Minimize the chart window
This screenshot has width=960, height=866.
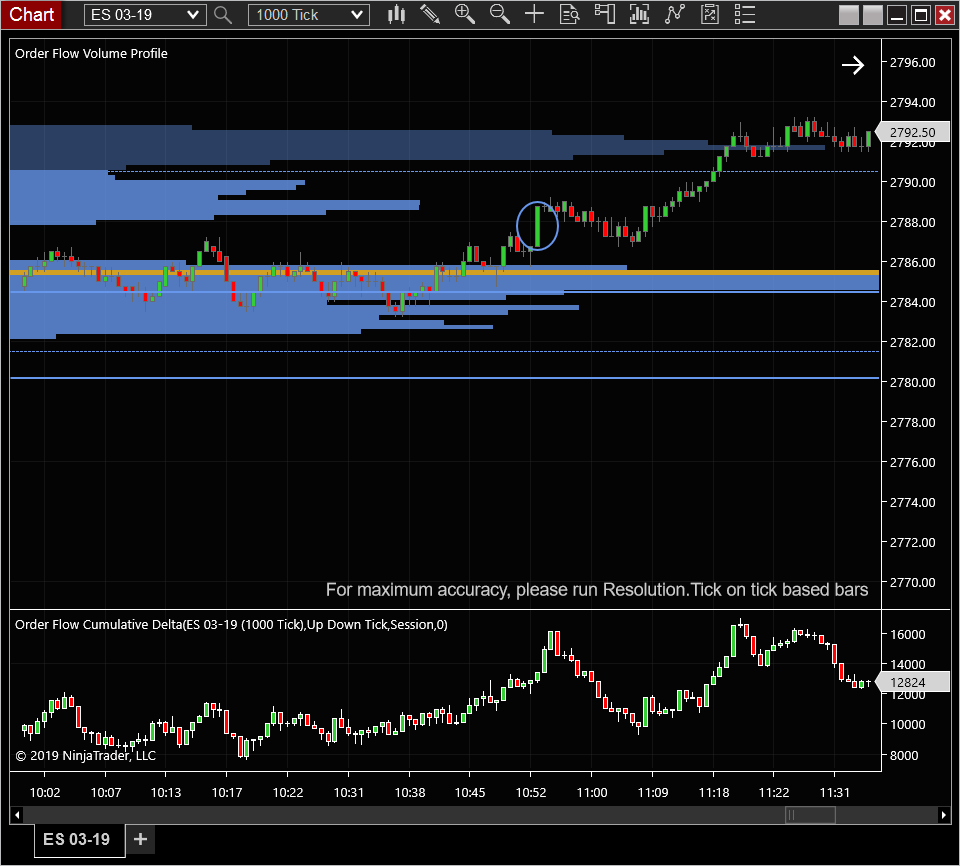[897, 15]
